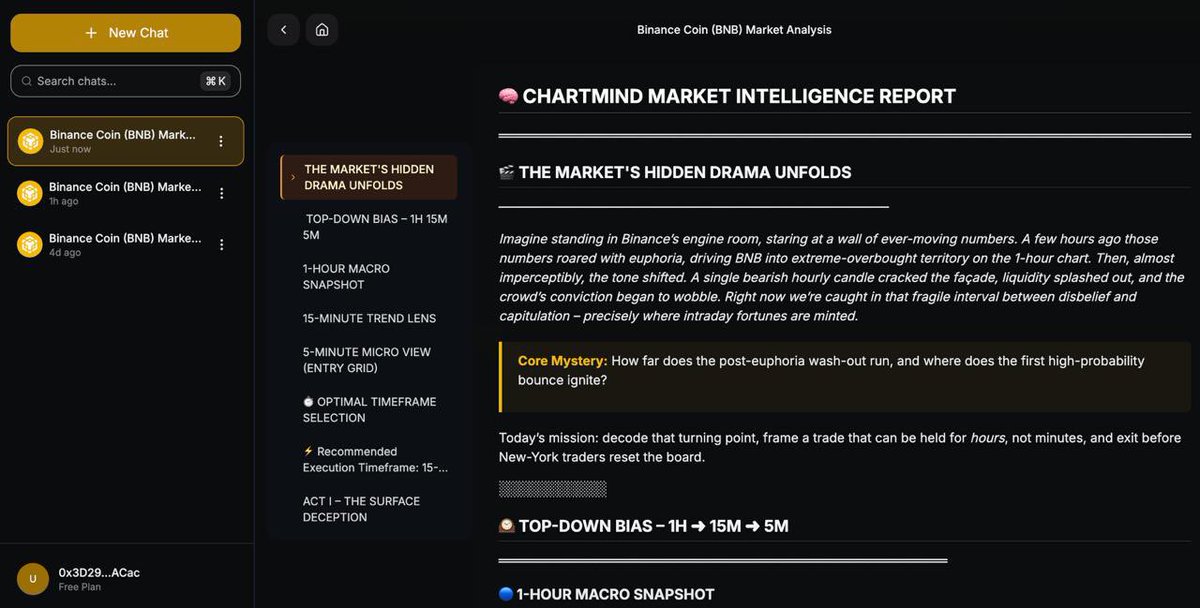
Task: Click the BNB coin icon of Just now chat
Action: [x=30, y=141]
